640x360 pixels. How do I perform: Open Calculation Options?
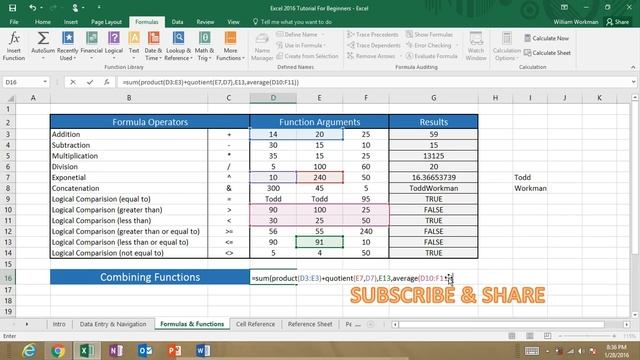[x=507, y=47]
